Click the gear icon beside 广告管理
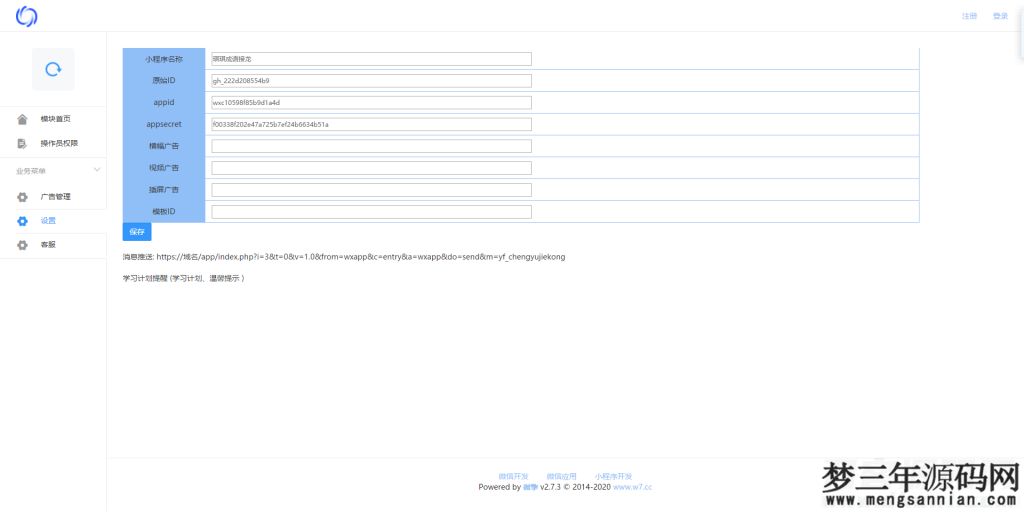 pos(22,197)
